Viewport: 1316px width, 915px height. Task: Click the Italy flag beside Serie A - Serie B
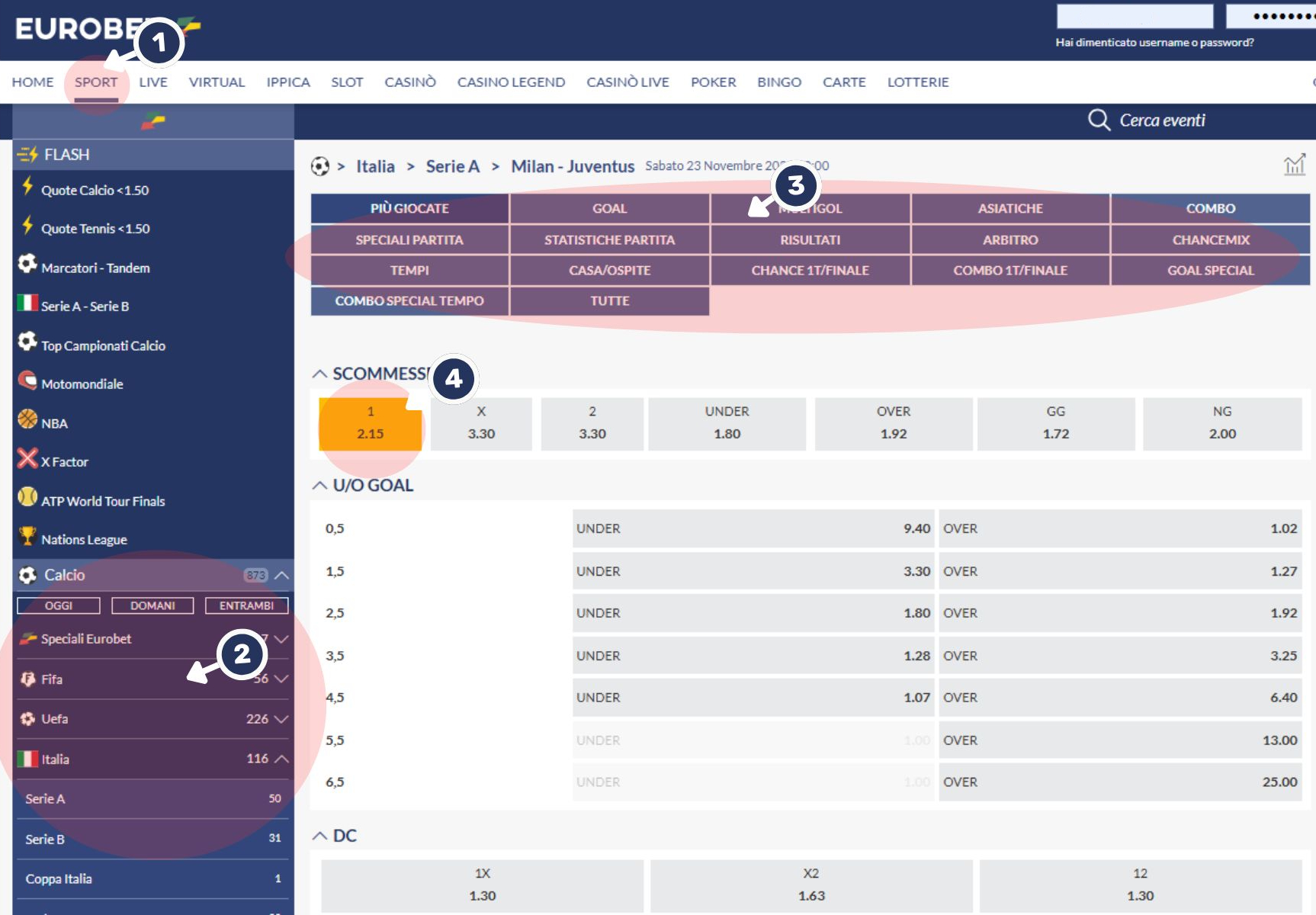(x=27, y=306)
